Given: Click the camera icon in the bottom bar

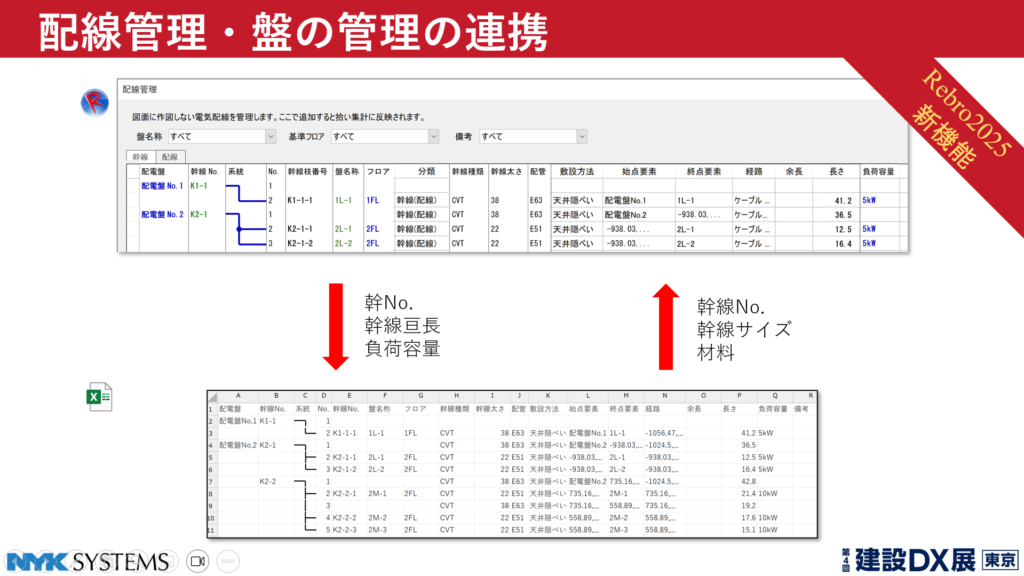Looking at the screenshot, I should [x=197, y=561].
